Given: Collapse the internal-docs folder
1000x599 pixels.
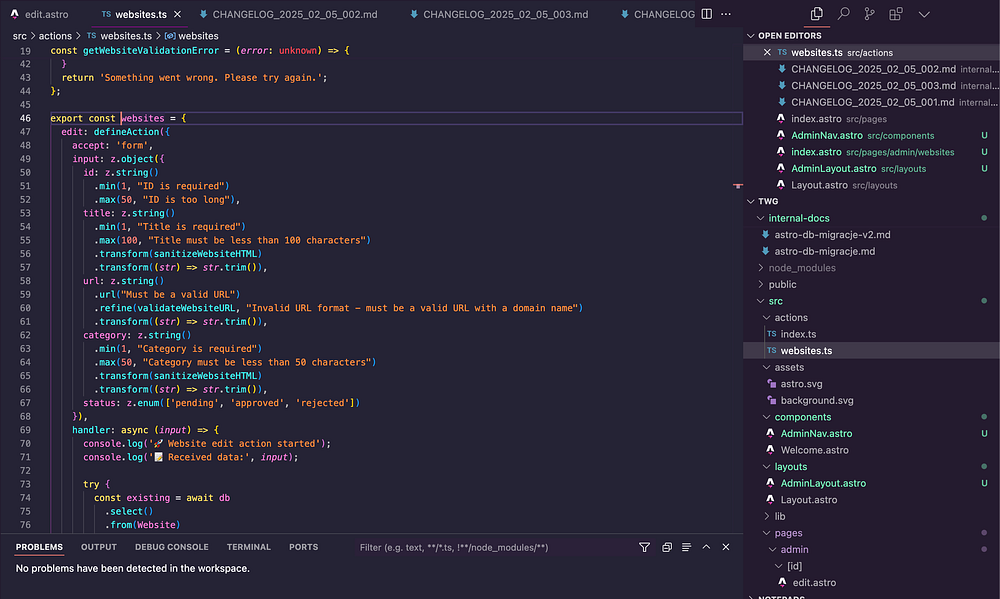Looking at the screenshot, I should pyautogui.click(x=798, y=218).
